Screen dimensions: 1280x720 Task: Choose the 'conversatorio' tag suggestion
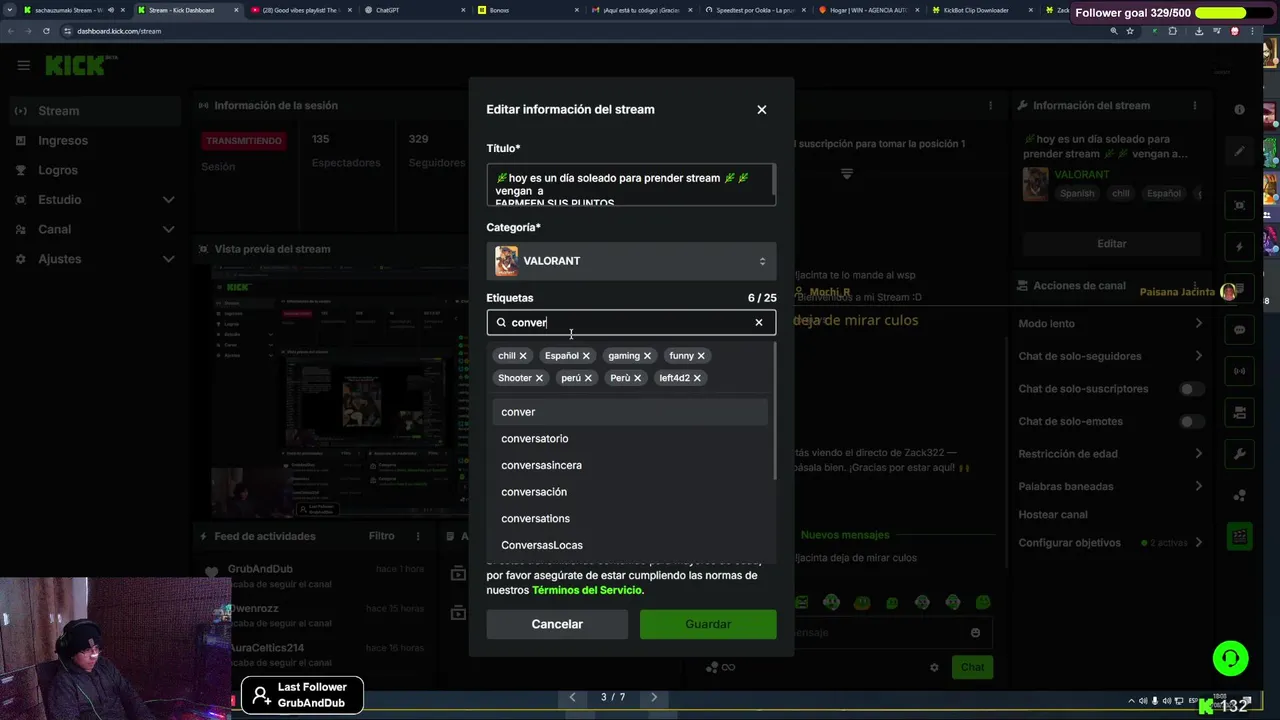[x=629, y=439]
